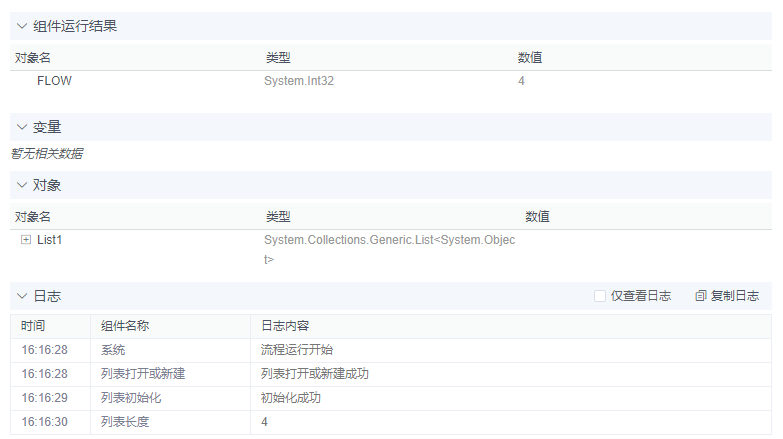The width and height of the screenshot is (783, 439).
Task: Click the 复制日志 button label
Action: pos(735,296)
